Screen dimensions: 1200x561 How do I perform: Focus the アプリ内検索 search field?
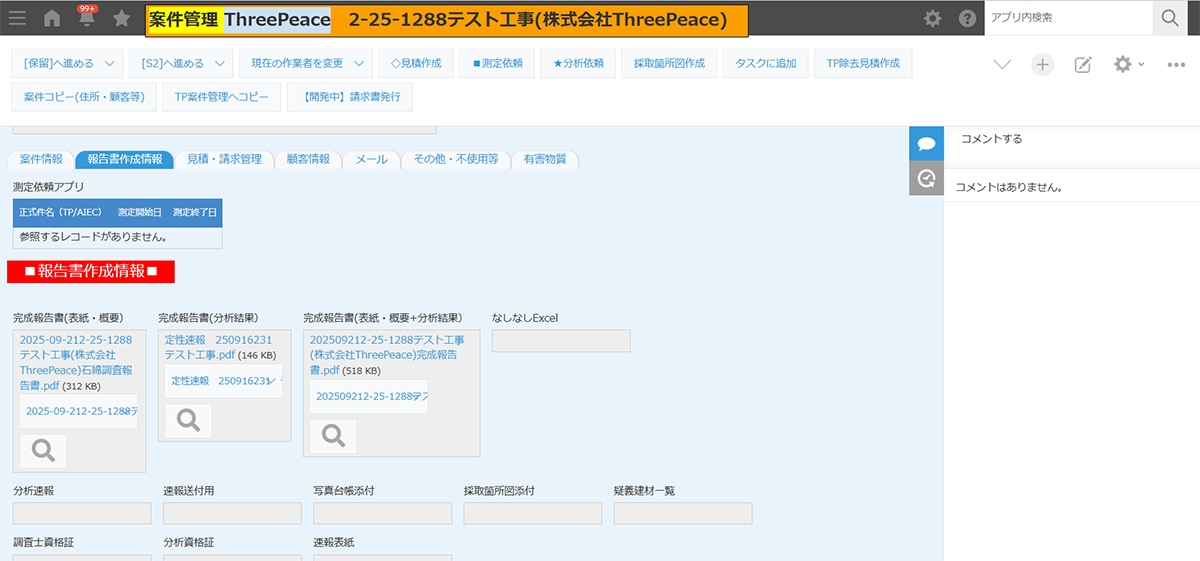tap(1067, 17)
